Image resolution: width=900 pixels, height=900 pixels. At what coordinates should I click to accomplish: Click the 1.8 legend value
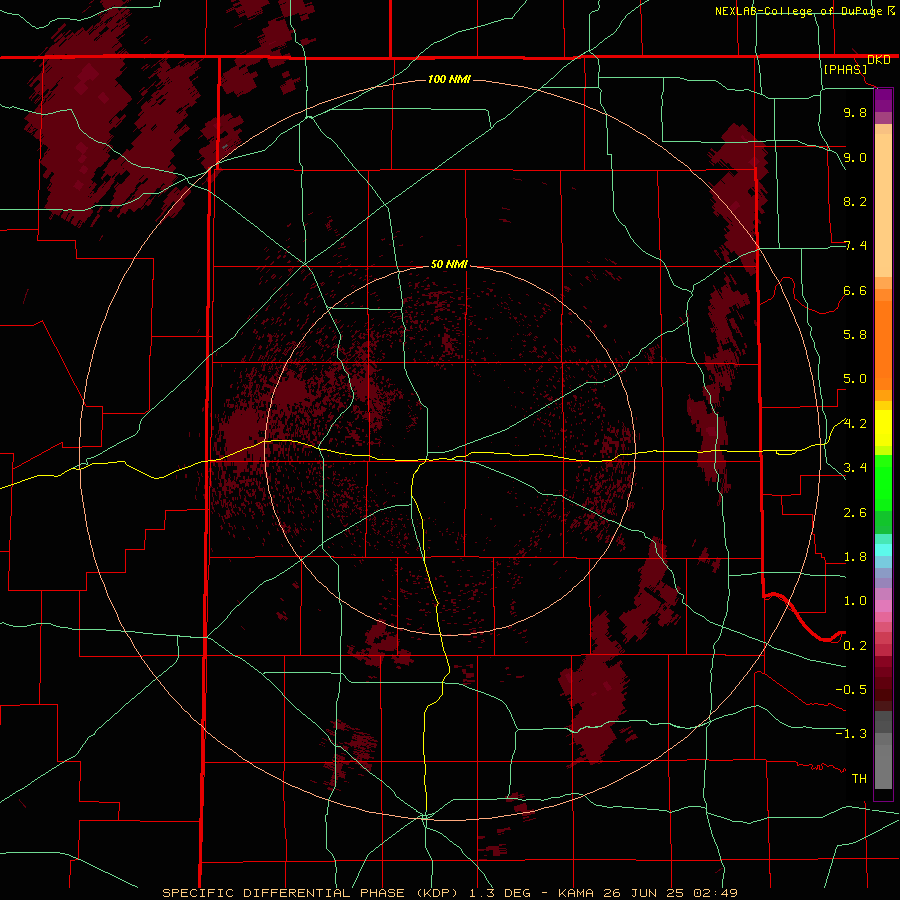click(x=855, y=557)
